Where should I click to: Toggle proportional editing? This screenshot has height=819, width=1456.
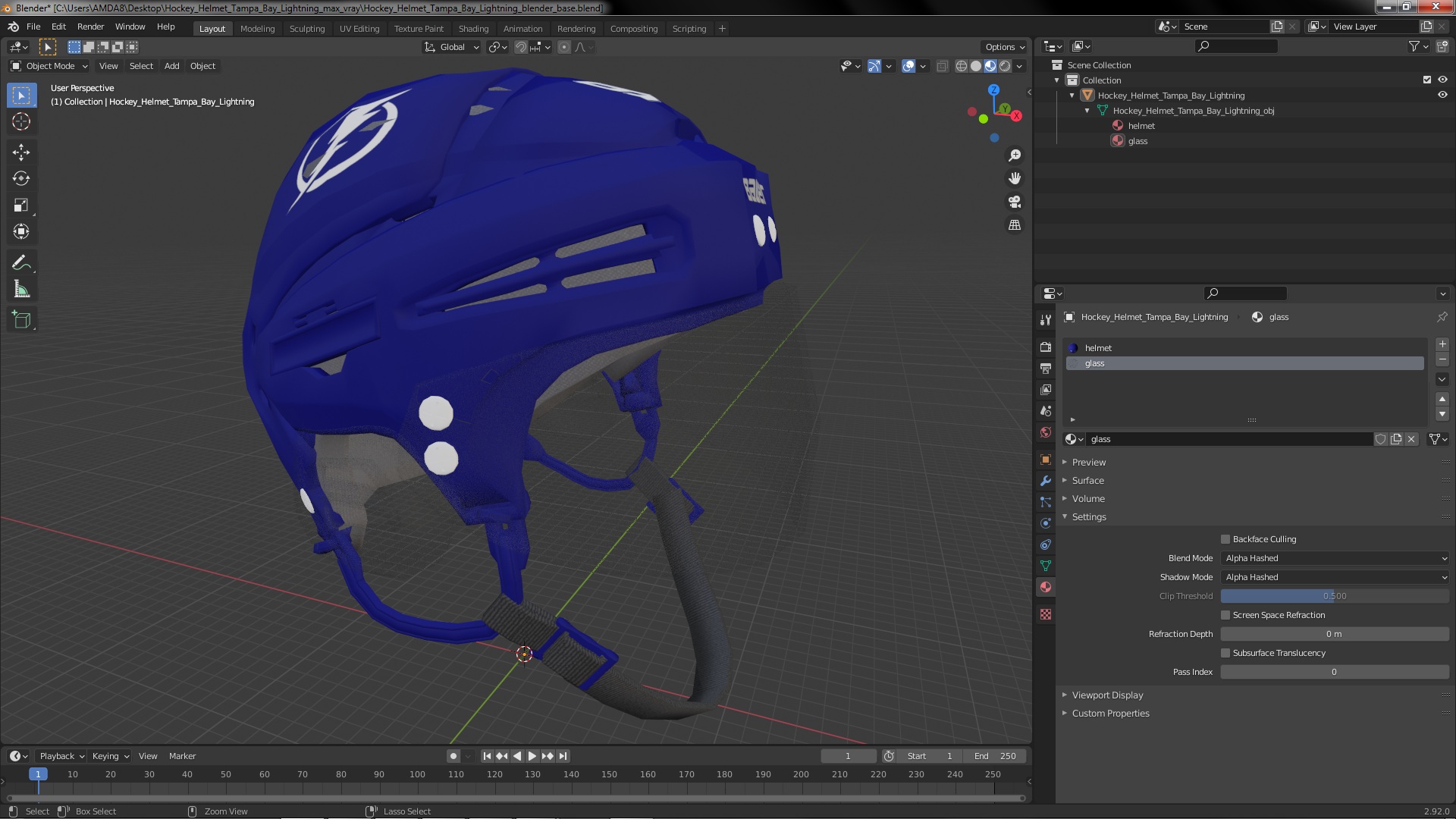click(564, 47)
